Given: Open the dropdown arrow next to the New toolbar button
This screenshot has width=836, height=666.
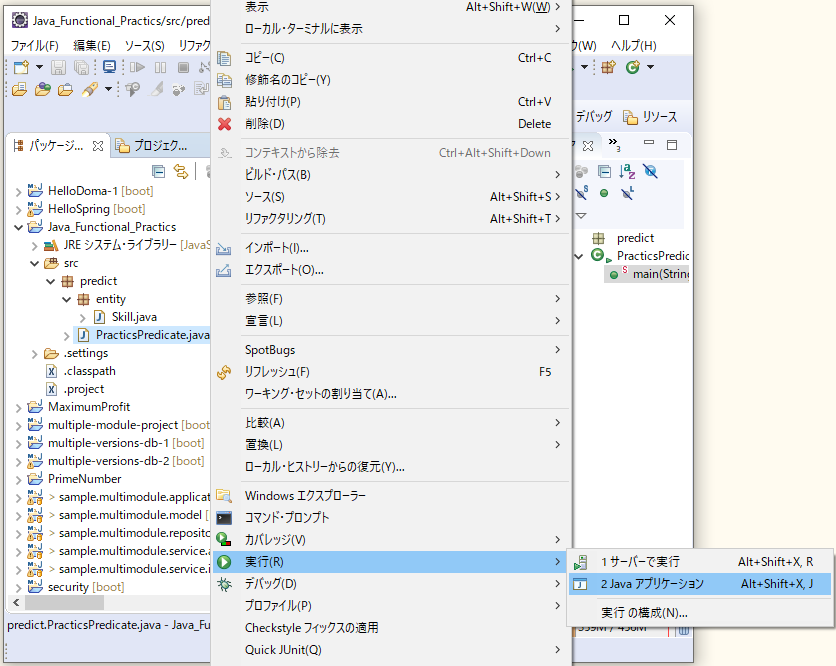Looking at the screenshot, I should click(x=40, y=67).
